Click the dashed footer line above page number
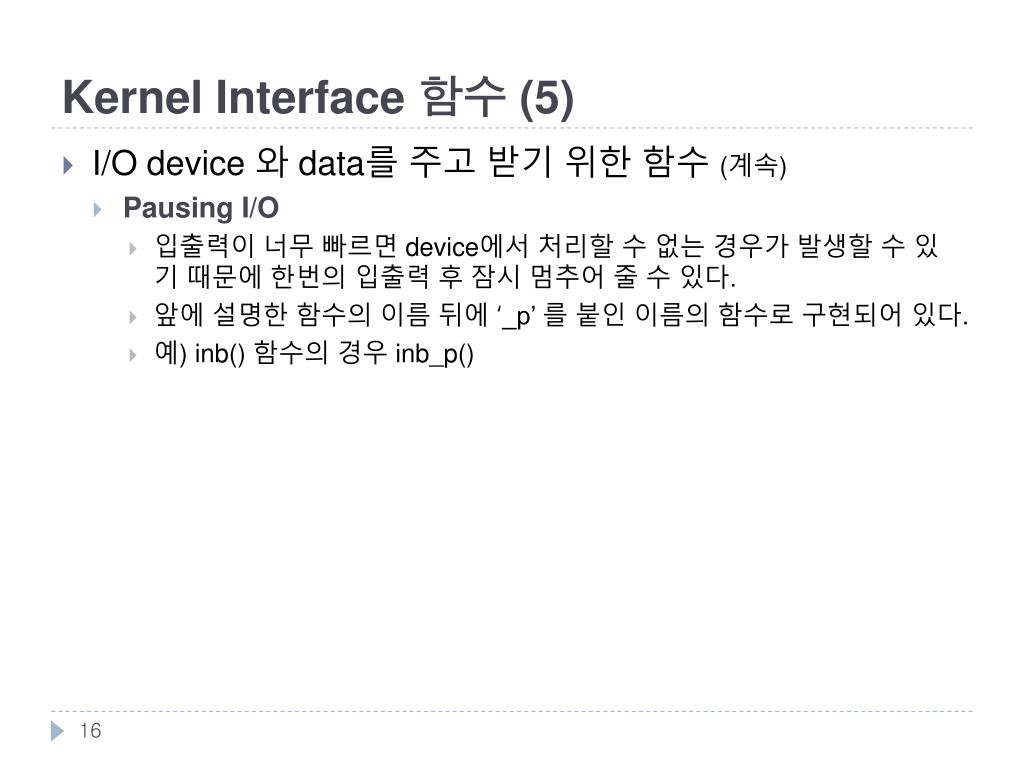1024x768 pixels. (512, 711)
